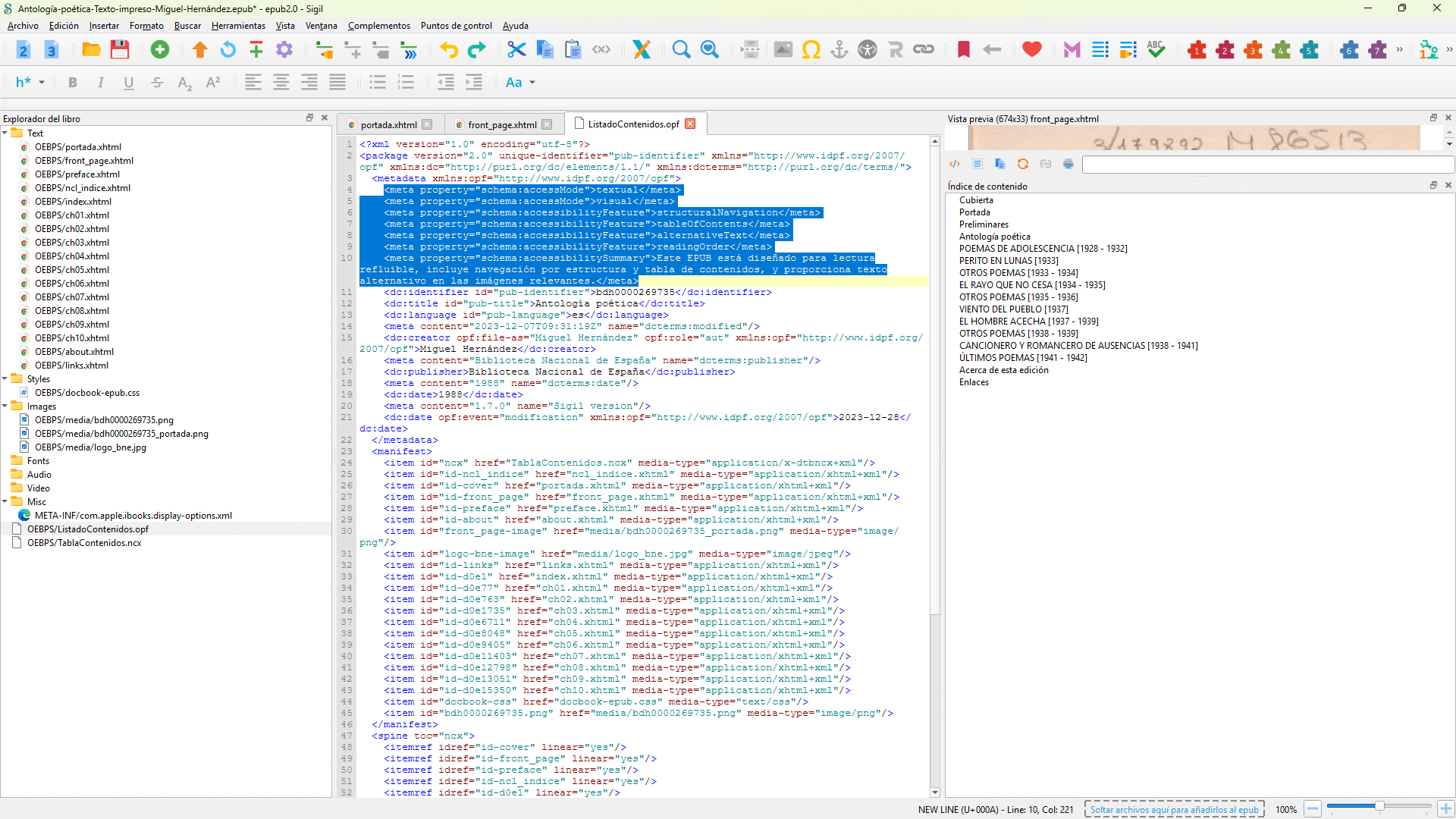Collapse the Text folder in book explorer
Viewport: 1456px width, 819px height.
pyautogui.click(x=5, y=133)
